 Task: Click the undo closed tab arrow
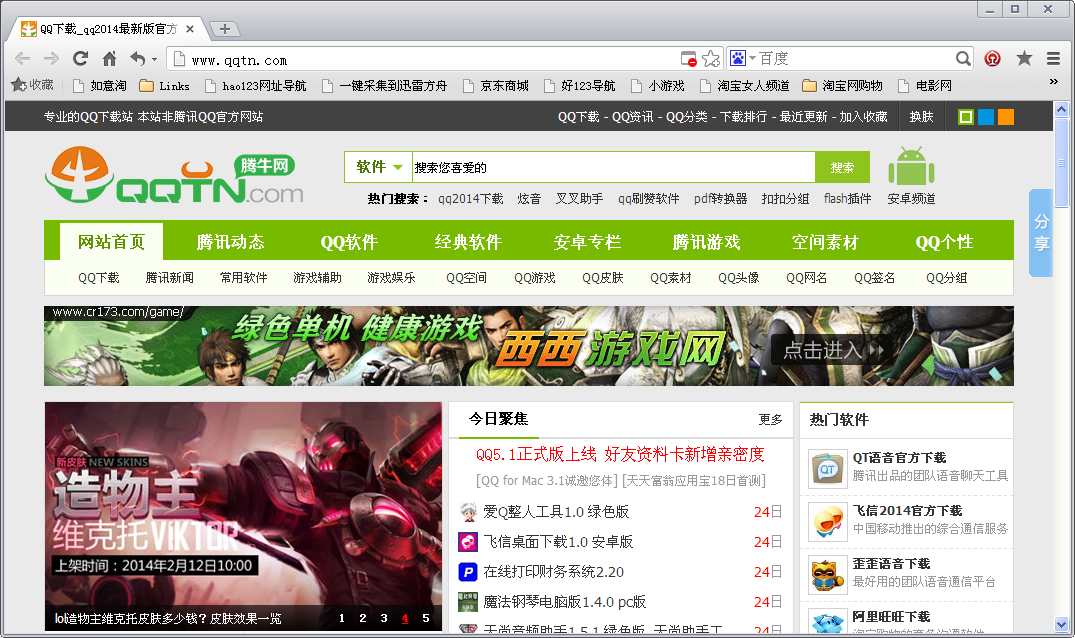[x=138, y=59]
